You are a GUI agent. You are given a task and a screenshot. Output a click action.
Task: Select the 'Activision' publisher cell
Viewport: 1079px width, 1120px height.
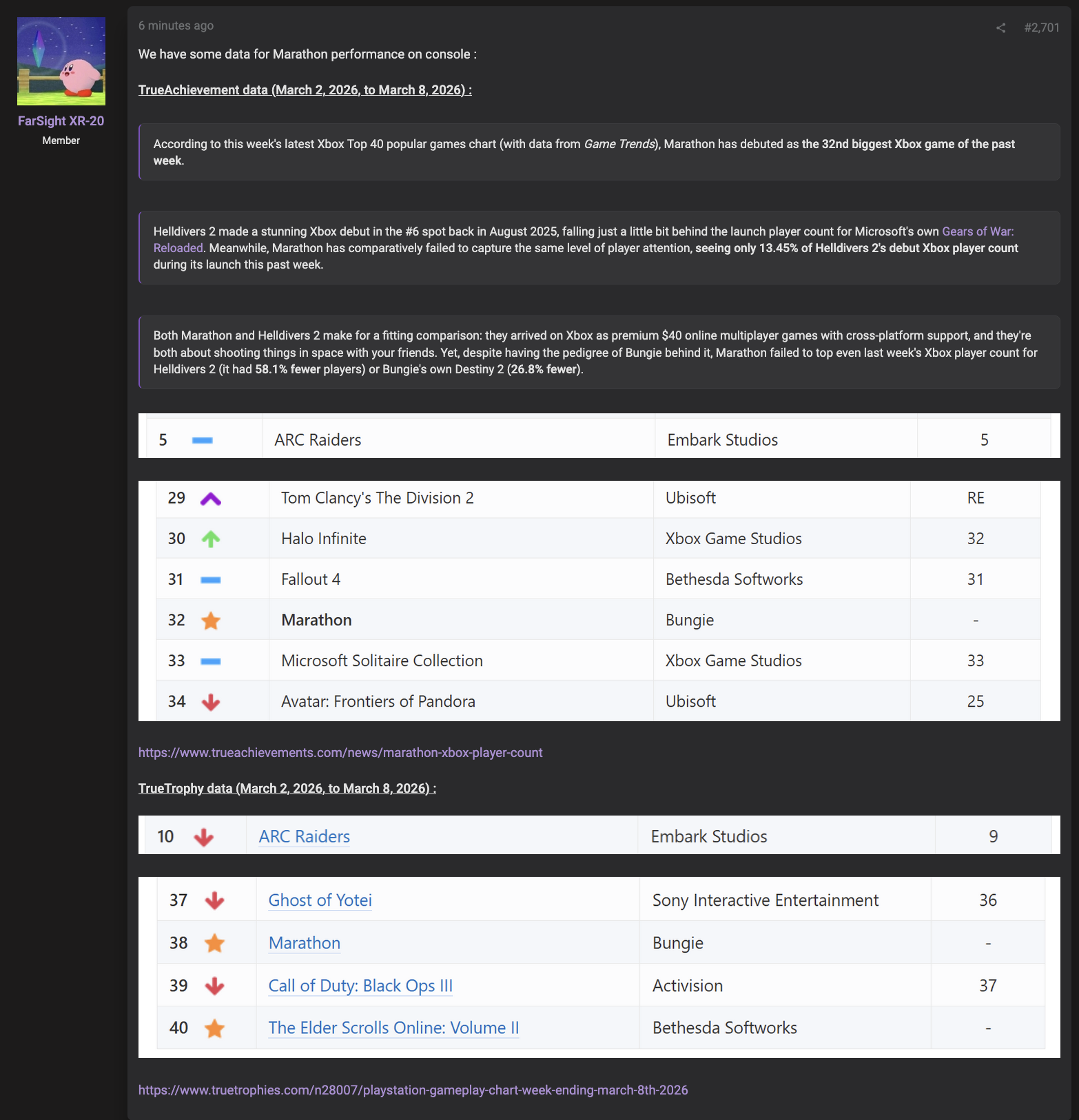(785, 986)
